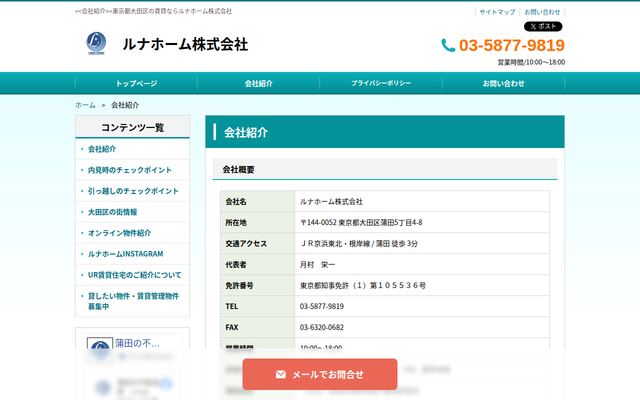Screen dimensions: 640x400
Task: Click the teal phone handset icon
Action: 448,45
